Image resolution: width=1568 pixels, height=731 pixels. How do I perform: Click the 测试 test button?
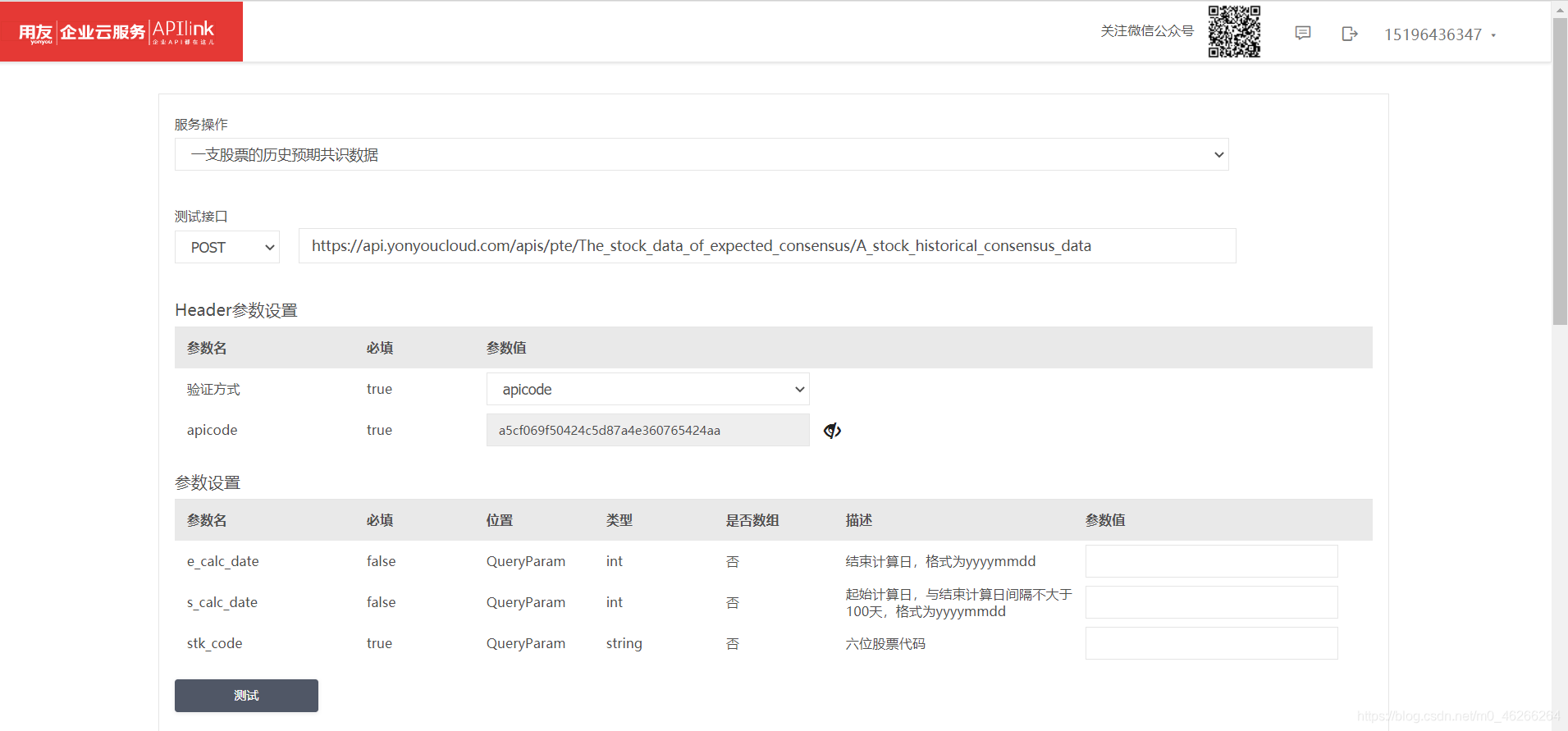click(x=246, y=696)
